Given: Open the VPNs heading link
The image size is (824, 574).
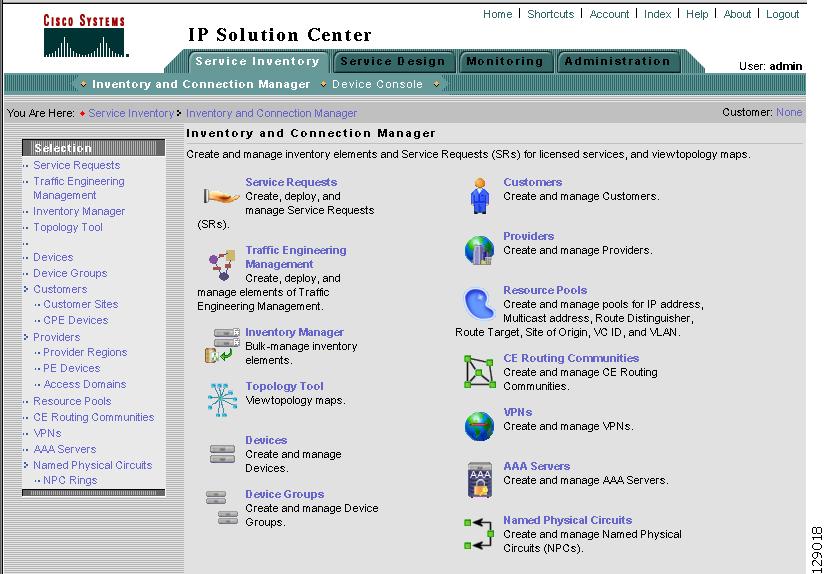Looking at the screenshot, I should [x=518, y=412].
